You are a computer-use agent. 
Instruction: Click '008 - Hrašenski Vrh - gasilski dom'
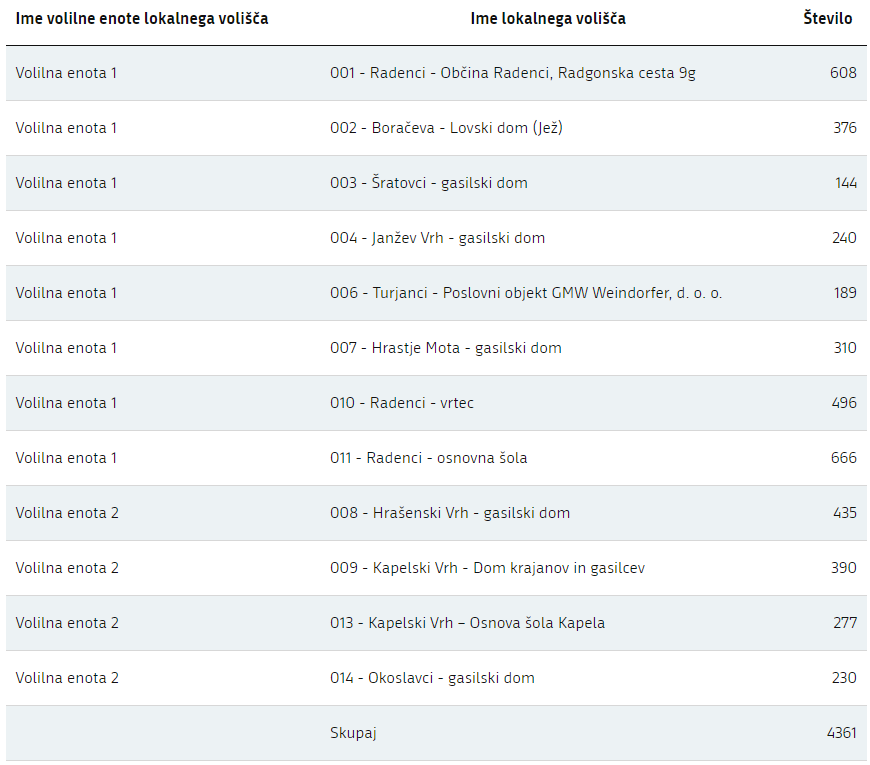pos(450,513)
